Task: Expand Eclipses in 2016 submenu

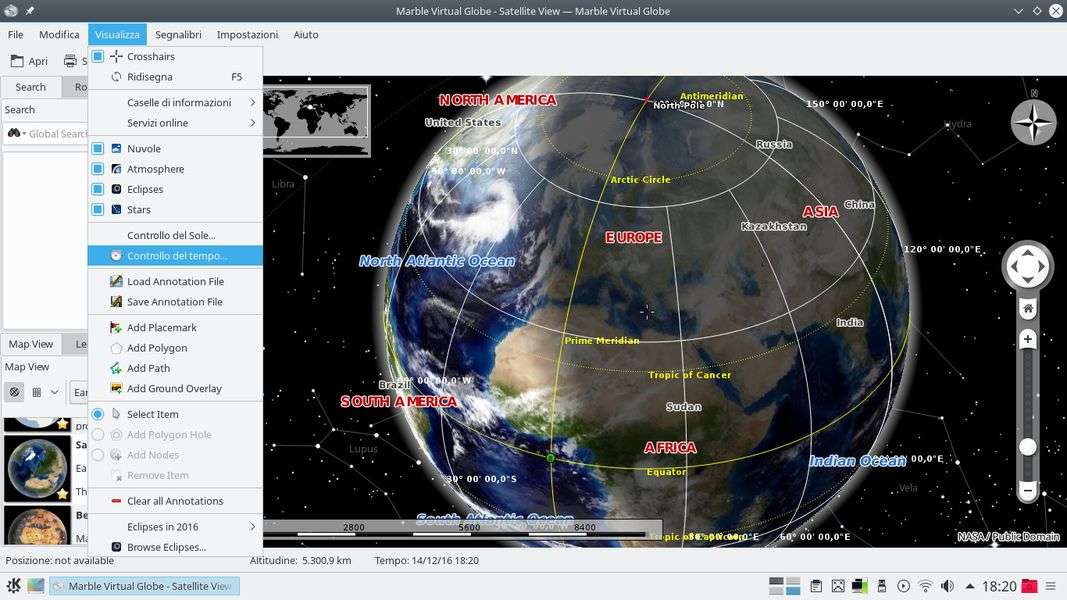Action: coord(162,527)
